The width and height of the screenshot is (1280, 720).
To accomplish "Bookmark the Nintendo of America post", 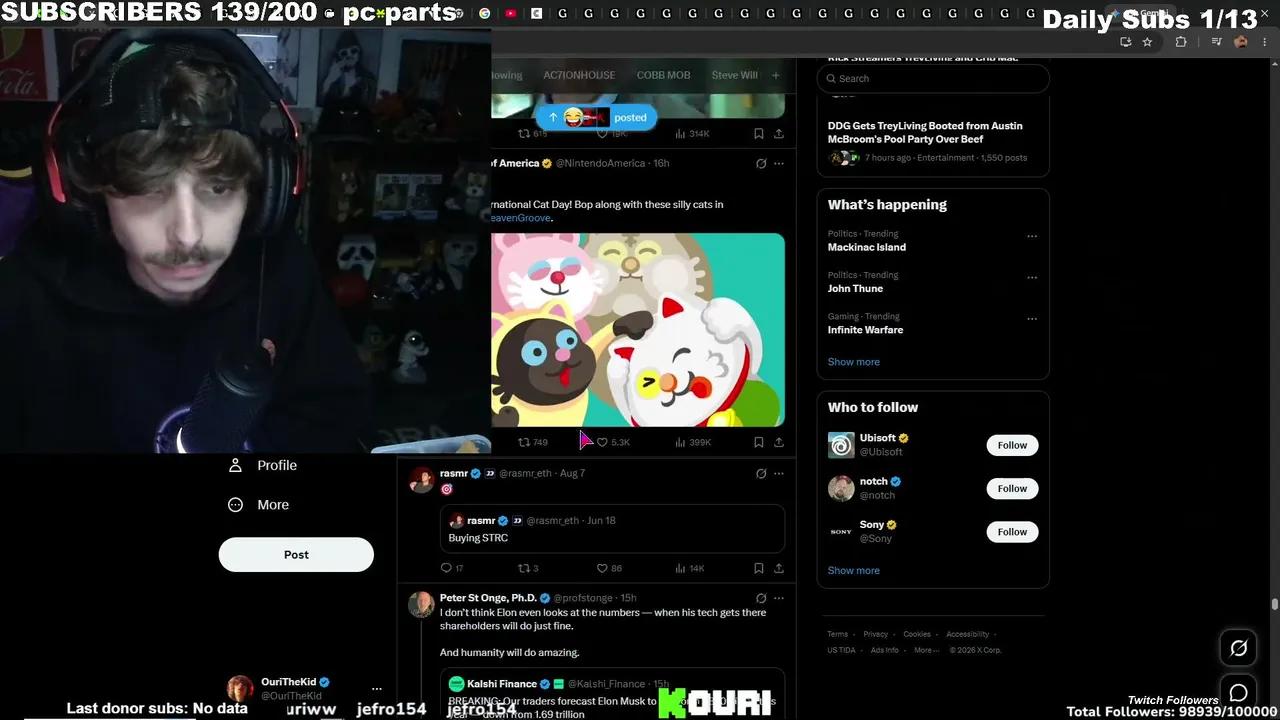I will point(758,442).
